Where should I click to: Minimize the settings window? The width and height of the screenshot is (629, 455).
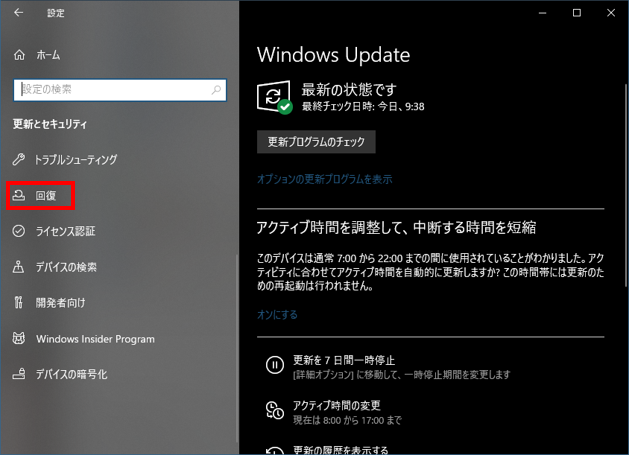tap(542, 13)
